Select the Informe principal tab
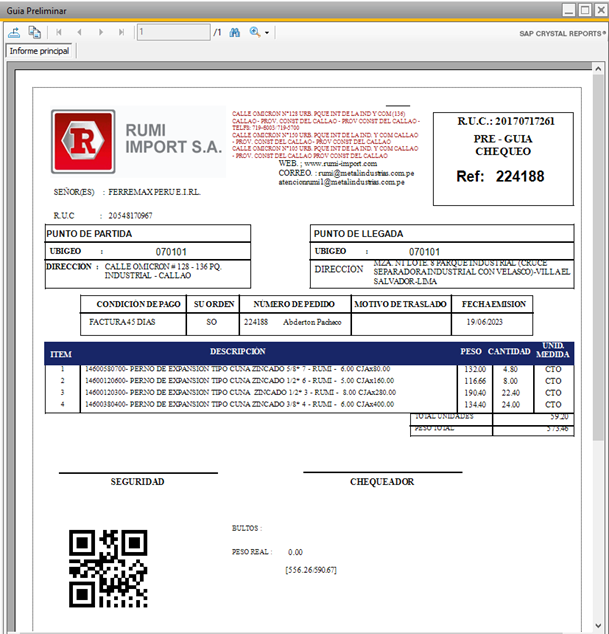Image resolution: width=609 pixels, height=634 pixels. point(39,51)
